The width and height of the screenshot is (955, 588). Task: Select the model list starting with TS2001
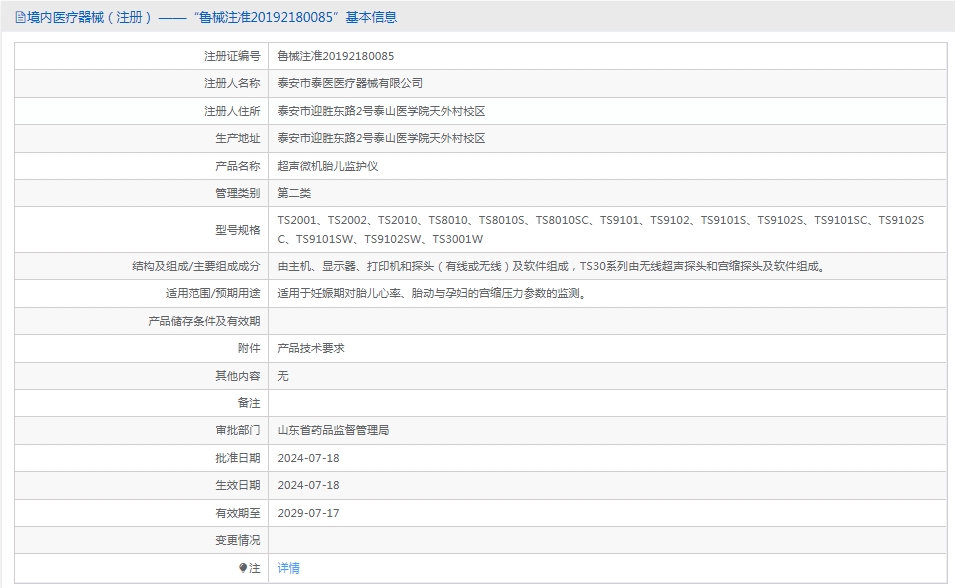(601, 230)
